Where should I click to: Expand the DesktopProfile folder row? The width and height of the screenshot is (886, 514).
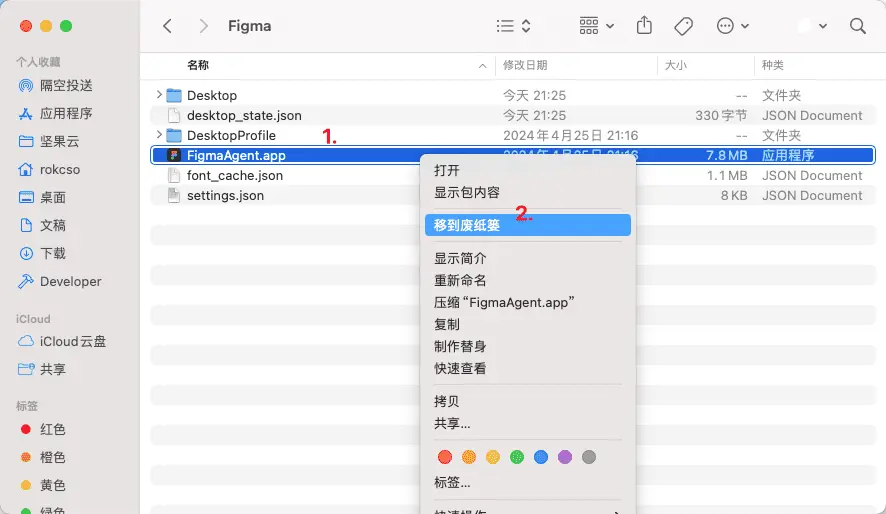click(x=159, y=134)
